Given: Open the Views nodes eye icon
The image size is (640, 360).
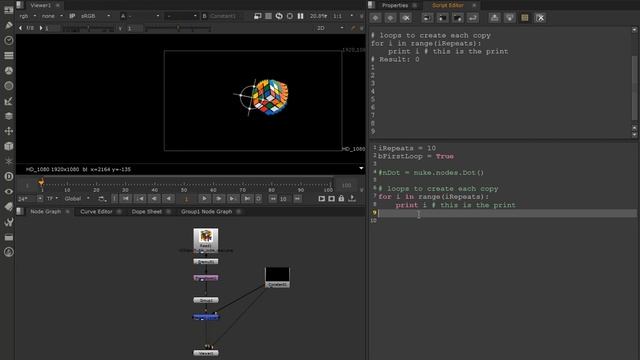Looking at the screenshot, I should pyautogui.click(x=9, y=191).
